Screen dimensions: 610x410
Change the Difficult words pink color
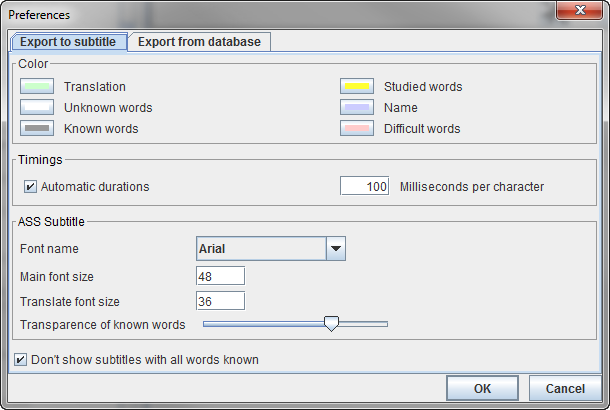coord(357,129)
